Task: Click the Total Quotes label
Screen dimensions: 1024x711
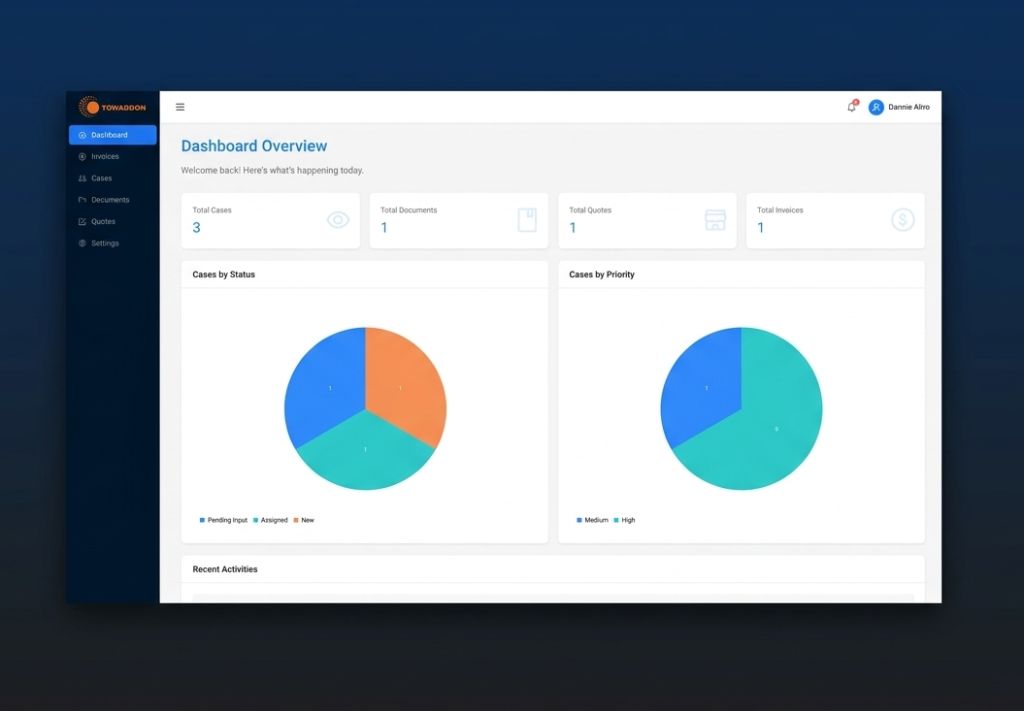Action: coord(590,210)
